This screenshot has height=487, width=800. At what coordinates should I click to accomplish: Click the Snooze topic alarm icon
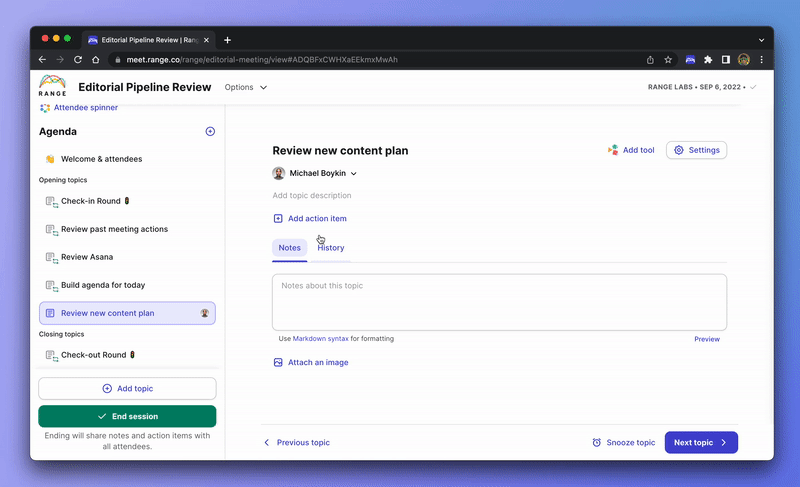click(x=596, y=443)
